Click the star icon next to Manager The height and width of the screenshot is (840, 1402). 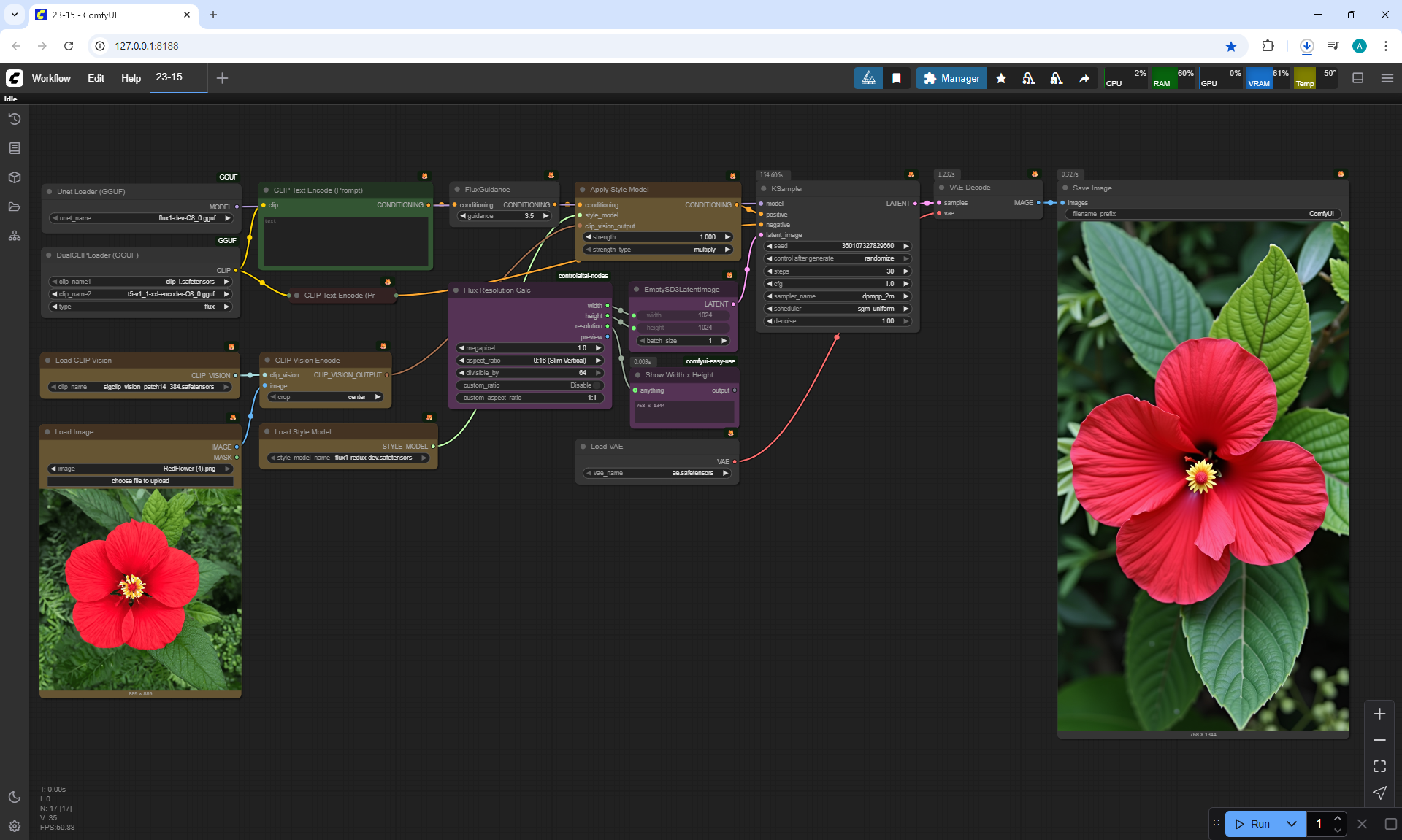click(x=1001, y=78)
